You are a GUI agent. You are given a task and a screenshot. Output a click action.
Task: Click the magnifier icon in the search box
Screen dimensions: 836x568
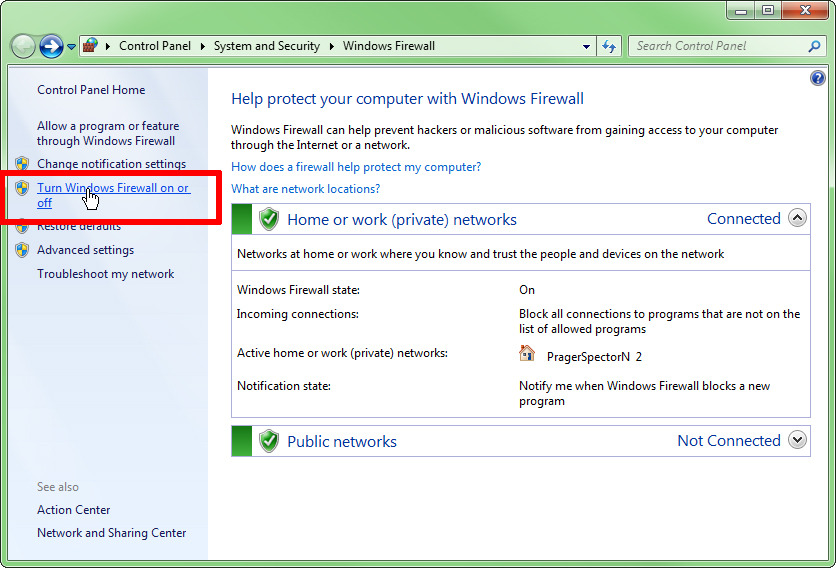click(x=814, y=46)
